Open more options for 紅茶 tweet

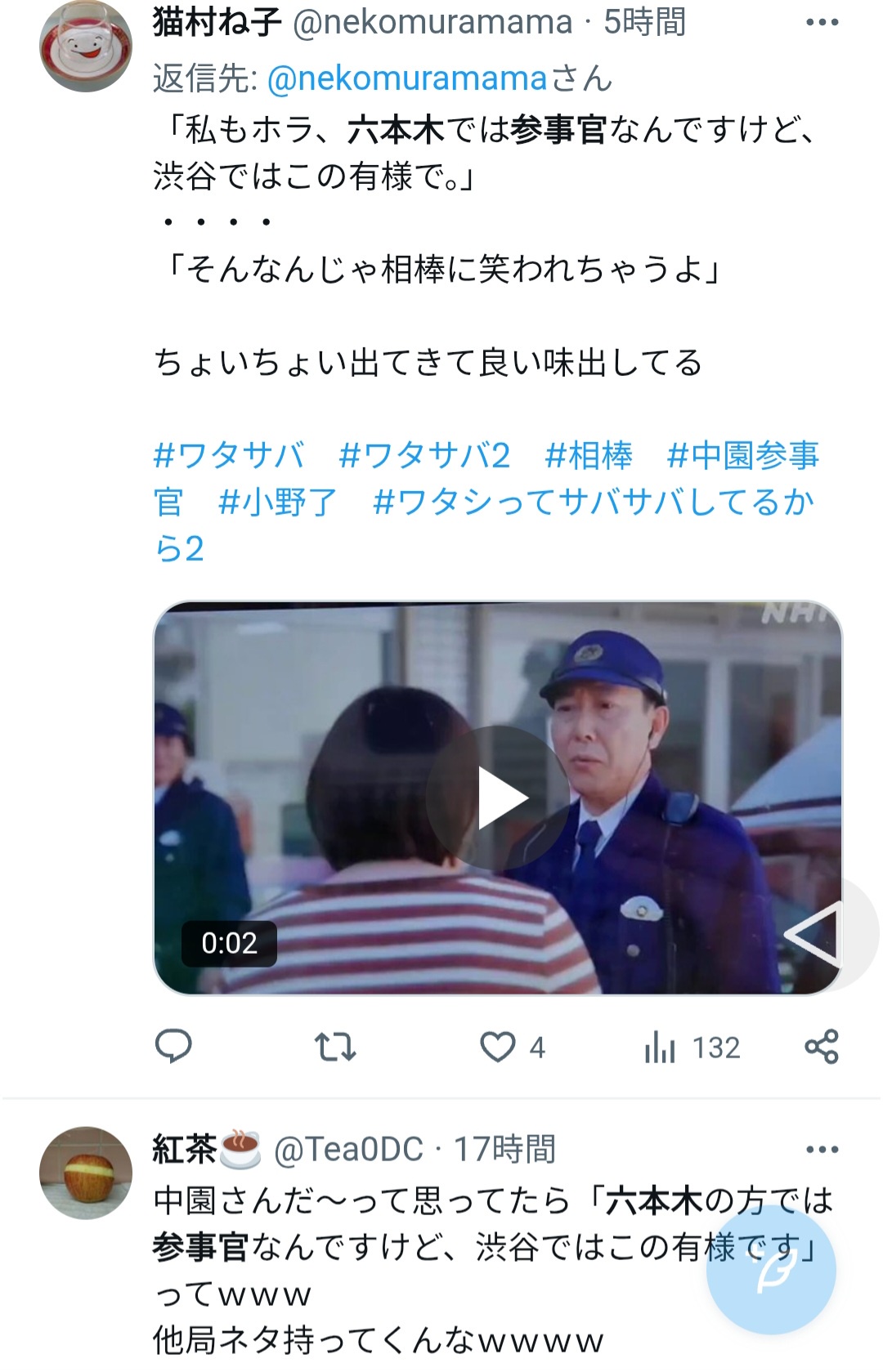(x=822, y=1149)
